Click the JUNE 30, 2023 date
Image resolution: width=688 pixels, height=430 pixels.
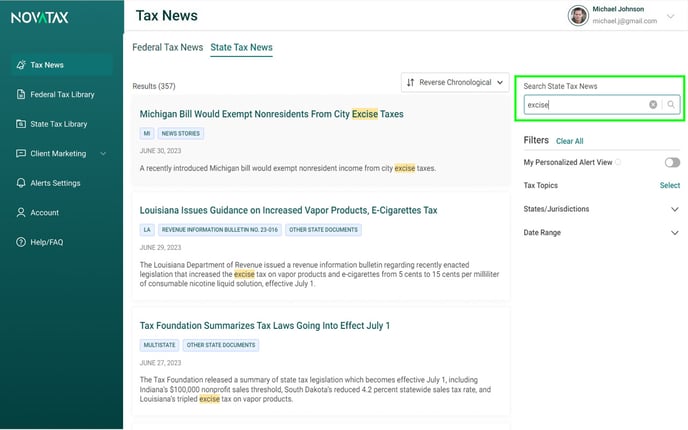point(160,150)
